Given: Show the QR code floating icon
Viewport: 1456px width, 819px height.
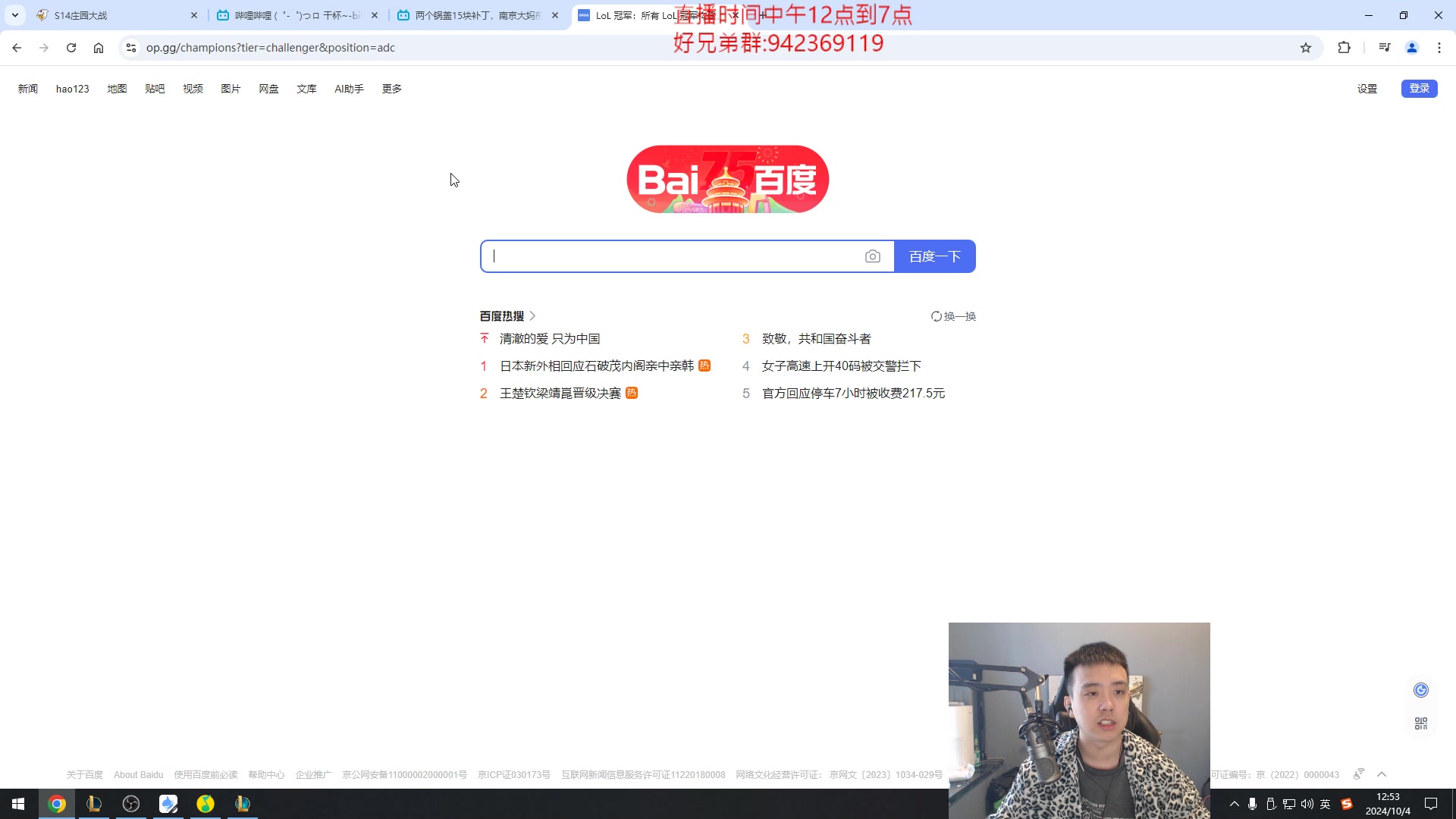Looking at the screenshot, I should click(1421, 723).
